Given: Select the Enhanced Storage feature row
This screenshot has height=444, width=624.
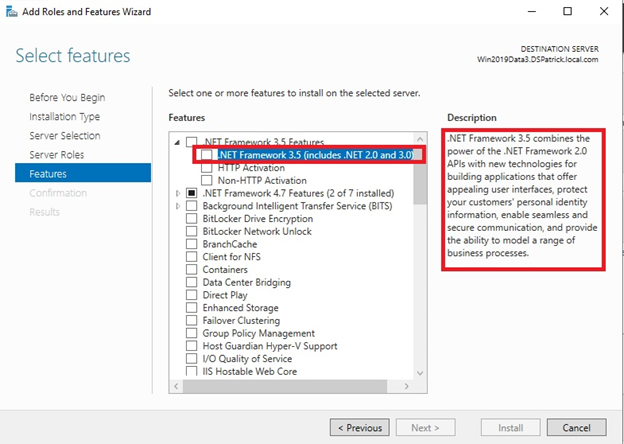Looking at the screenshot, I should 240,308.
